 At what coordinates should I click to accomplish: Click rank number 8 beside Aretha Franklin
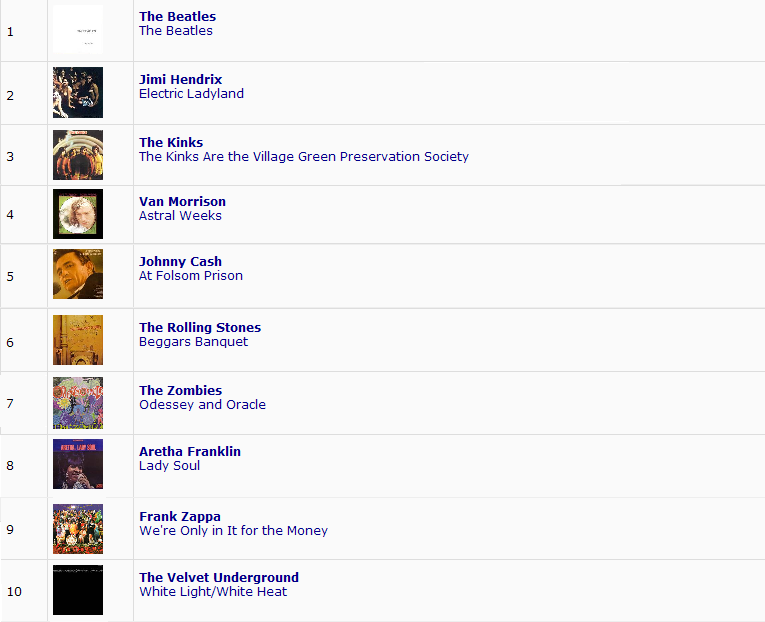click(x=10, y=465)
